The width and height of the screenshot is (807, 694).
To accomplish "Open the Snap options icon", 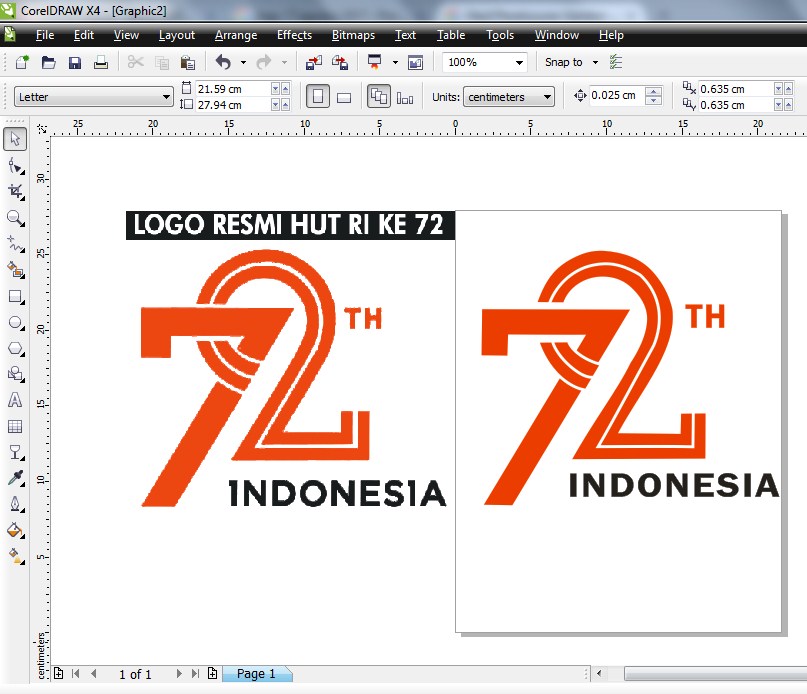I will tap(616, 62).
